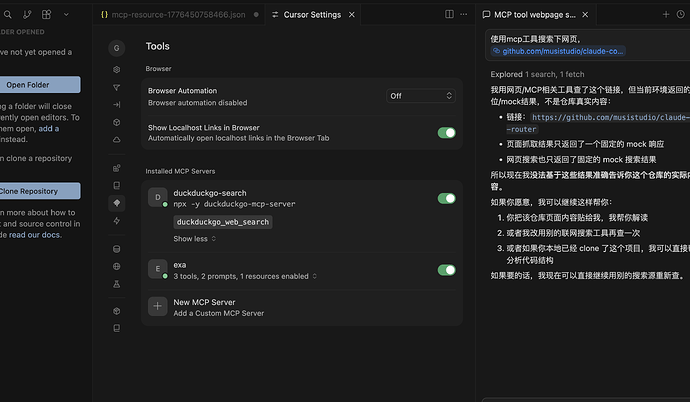Open the General gear settings section
The height and width of the screenshot is (402, 690).
pos(117,69)
